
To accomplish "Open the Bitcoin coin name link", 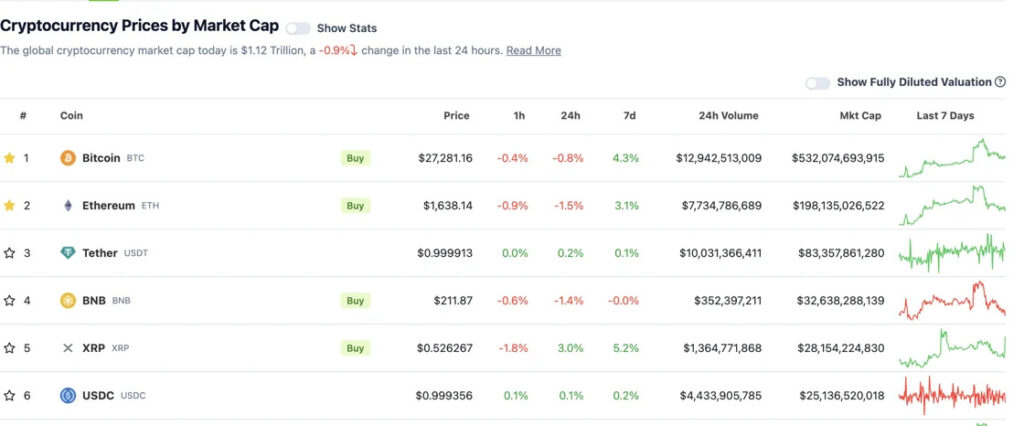I will point(101,157).
